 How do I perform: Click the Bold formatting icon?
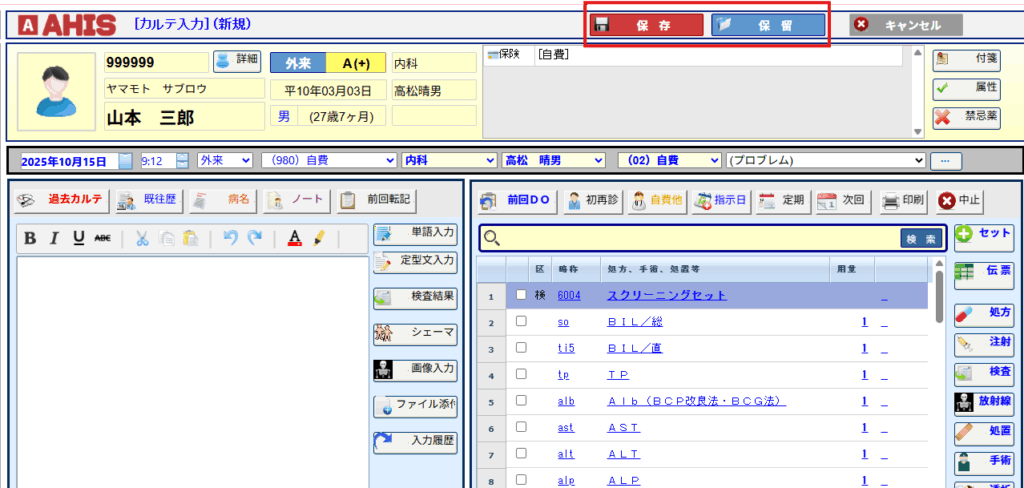click(30, 238)
